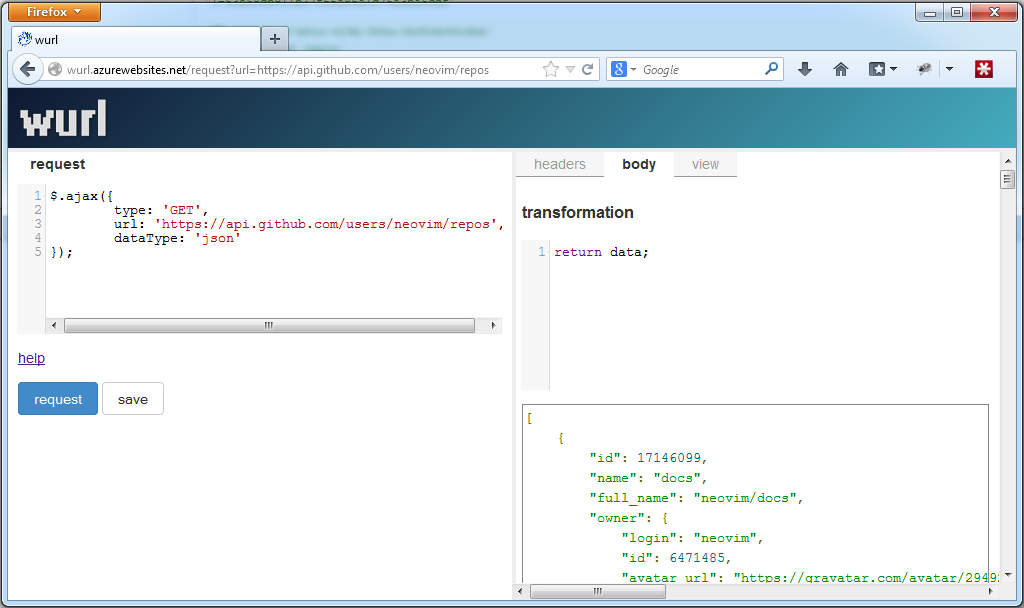This screenshot has height=608, width=1024.
Task: Click the request code editor scroll-right arrow
Action: pos(493,325)
